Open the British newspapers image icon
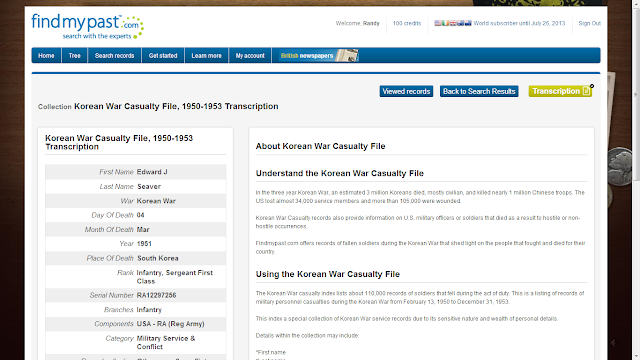Image resolution: width=640 pixels, height=360 pixels. (347, 55)
